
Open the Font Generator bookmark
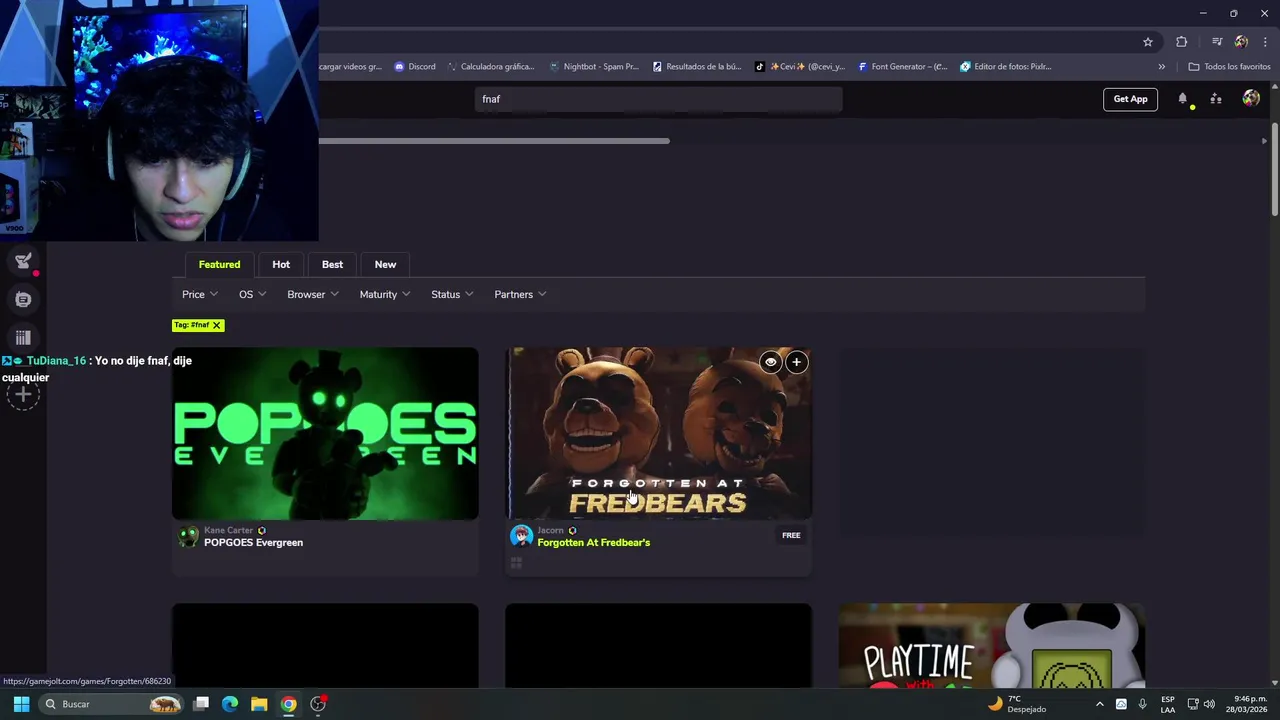coord(903,67)
